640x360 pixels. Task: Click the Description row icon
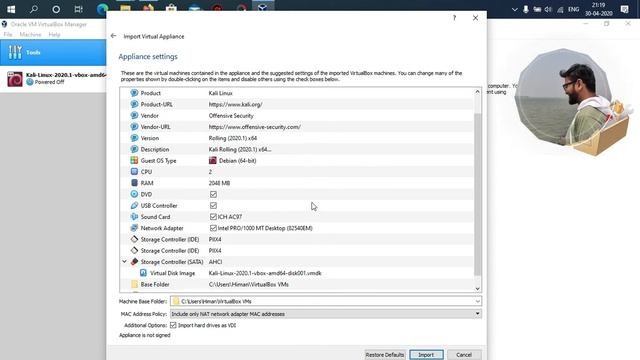[x=134, y=149]
